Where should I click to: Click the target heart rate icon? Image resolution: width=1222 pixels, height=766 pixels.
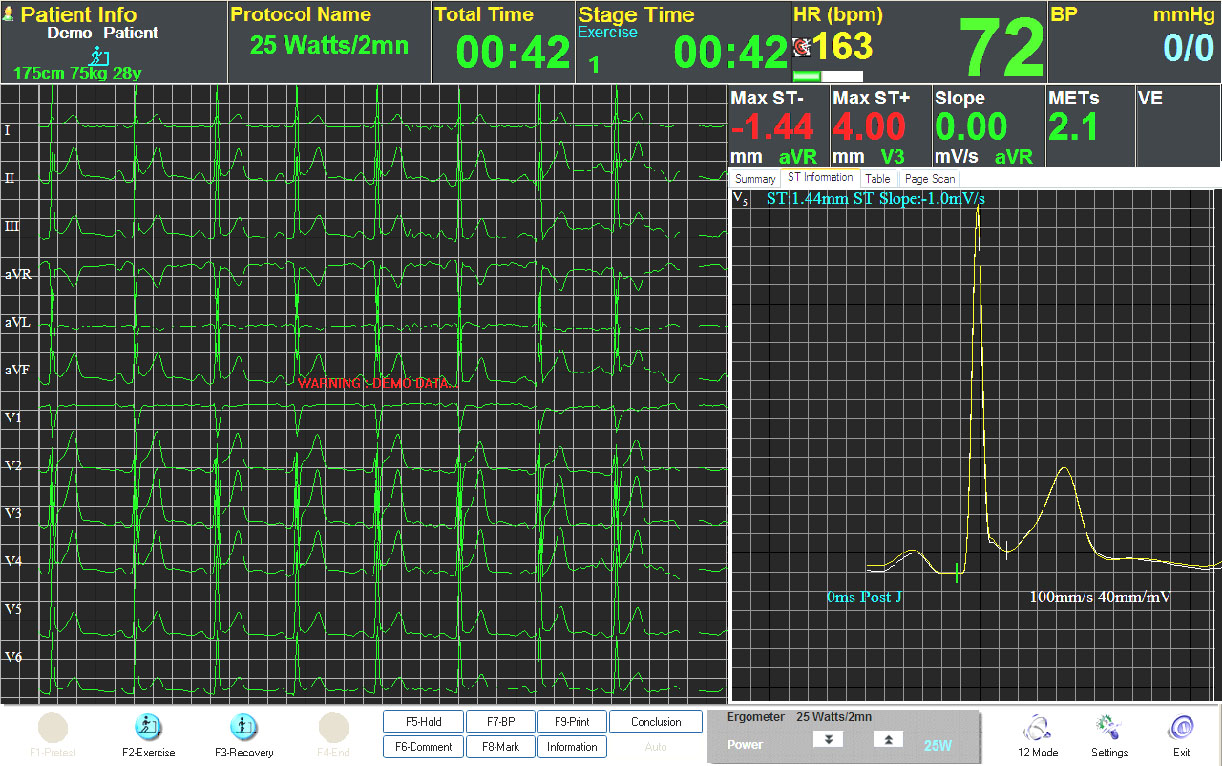click(801, 47)
